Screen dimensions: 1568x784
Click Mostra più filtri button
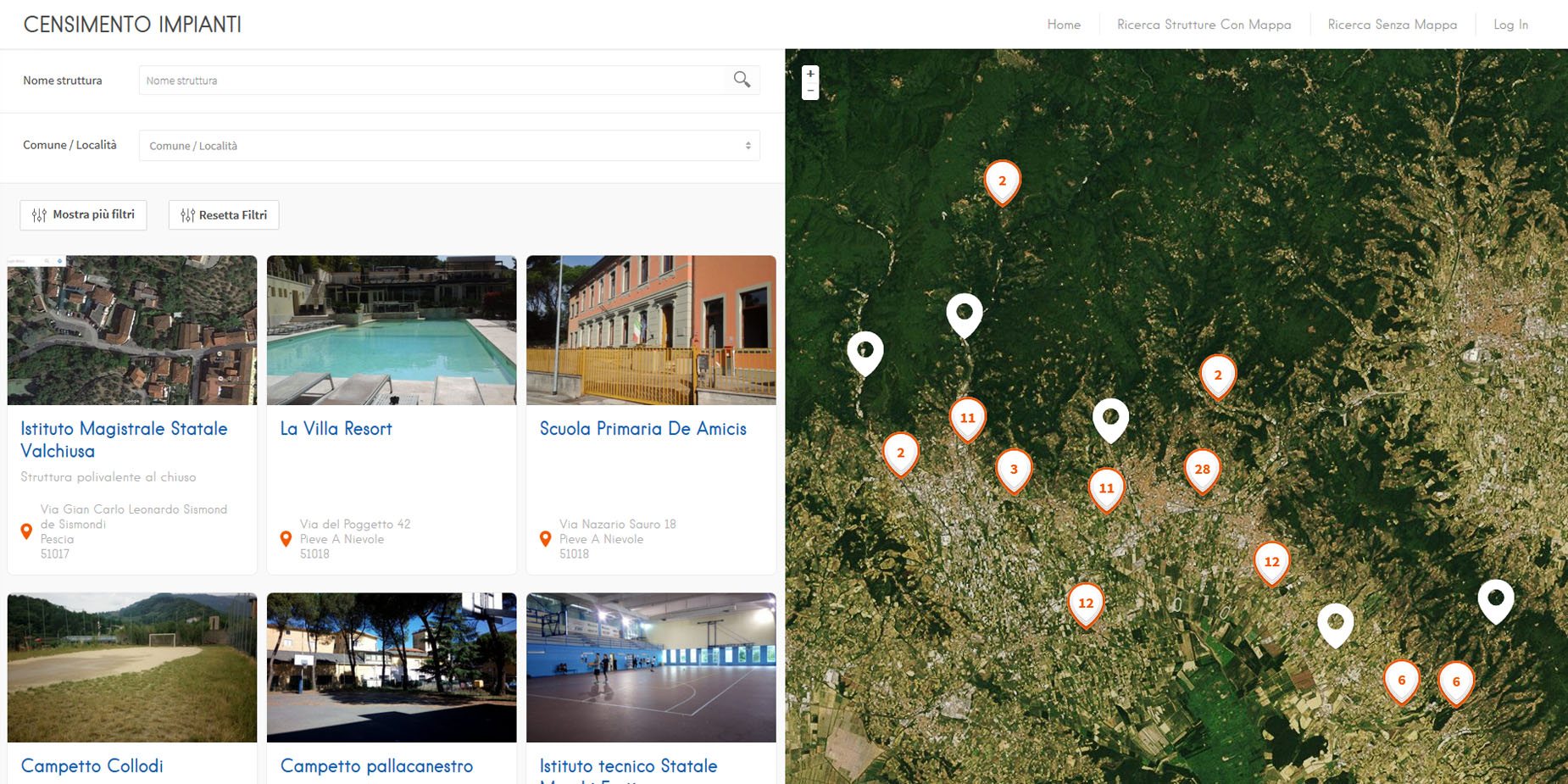pyautogui.click(x=83, y=215)
